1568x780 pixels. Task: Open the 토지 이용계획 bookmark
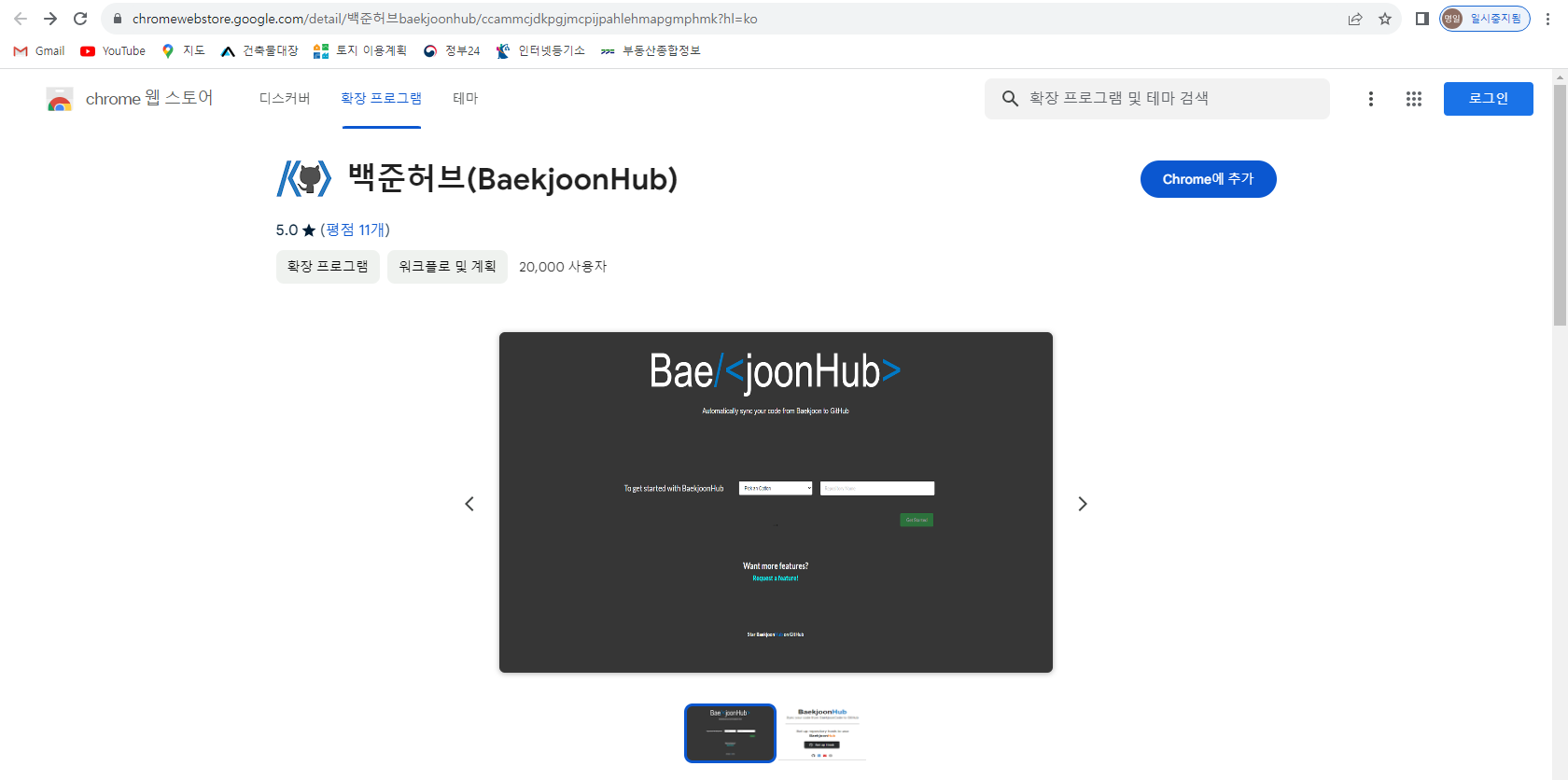(360, 51)
